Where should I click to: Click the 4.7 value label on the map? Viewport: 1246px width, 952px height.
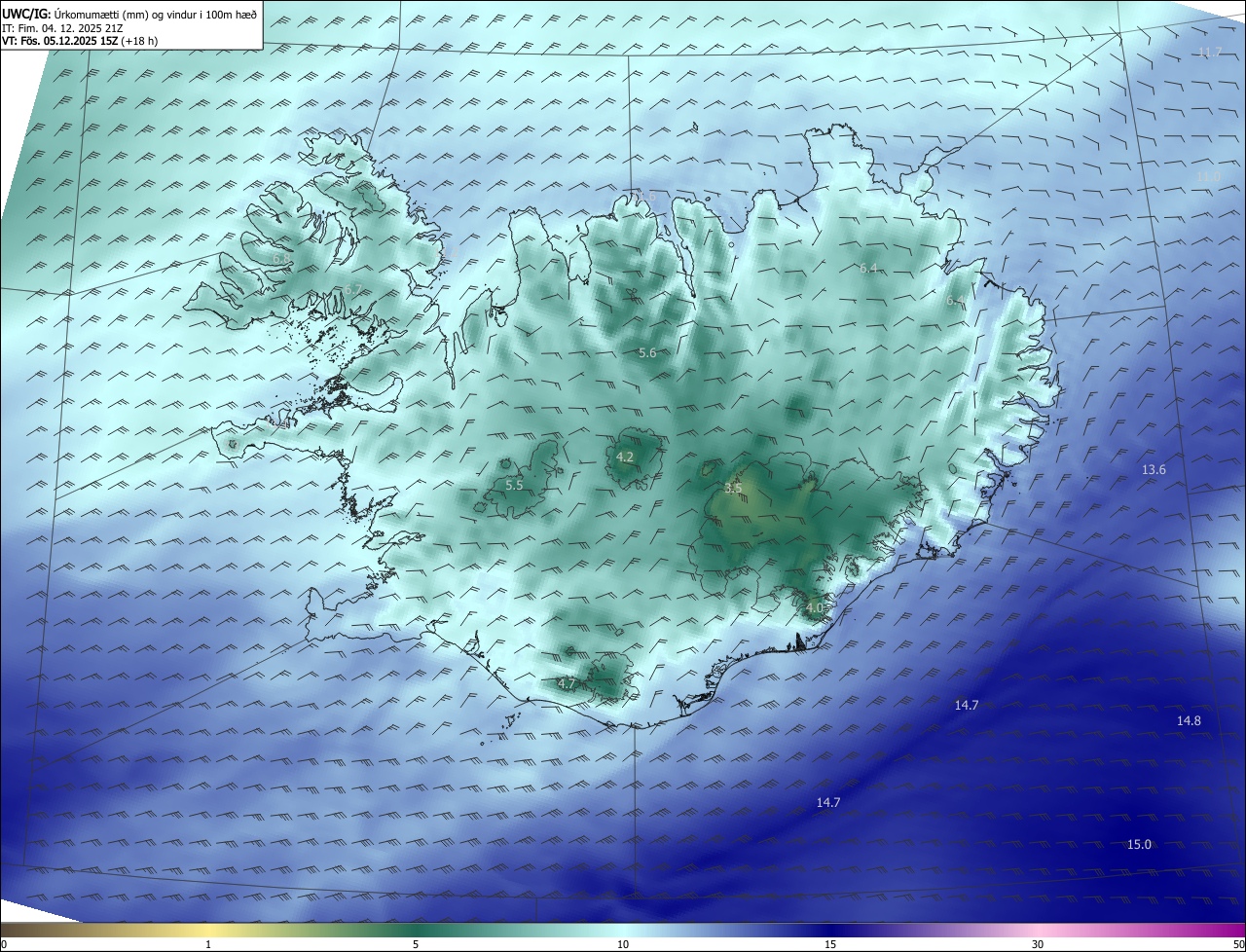click(567, 684)
